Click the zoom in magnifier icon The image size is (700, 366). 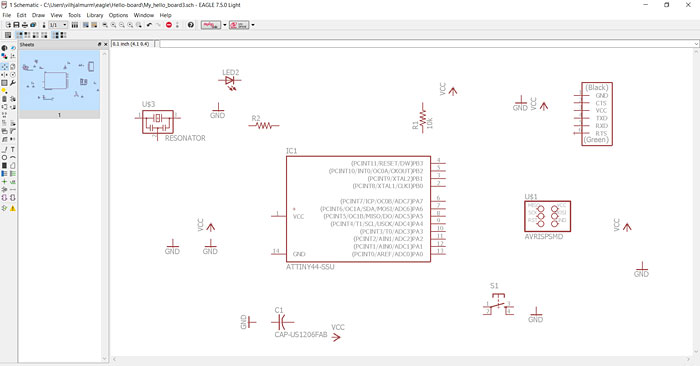[x=113, y=25]
